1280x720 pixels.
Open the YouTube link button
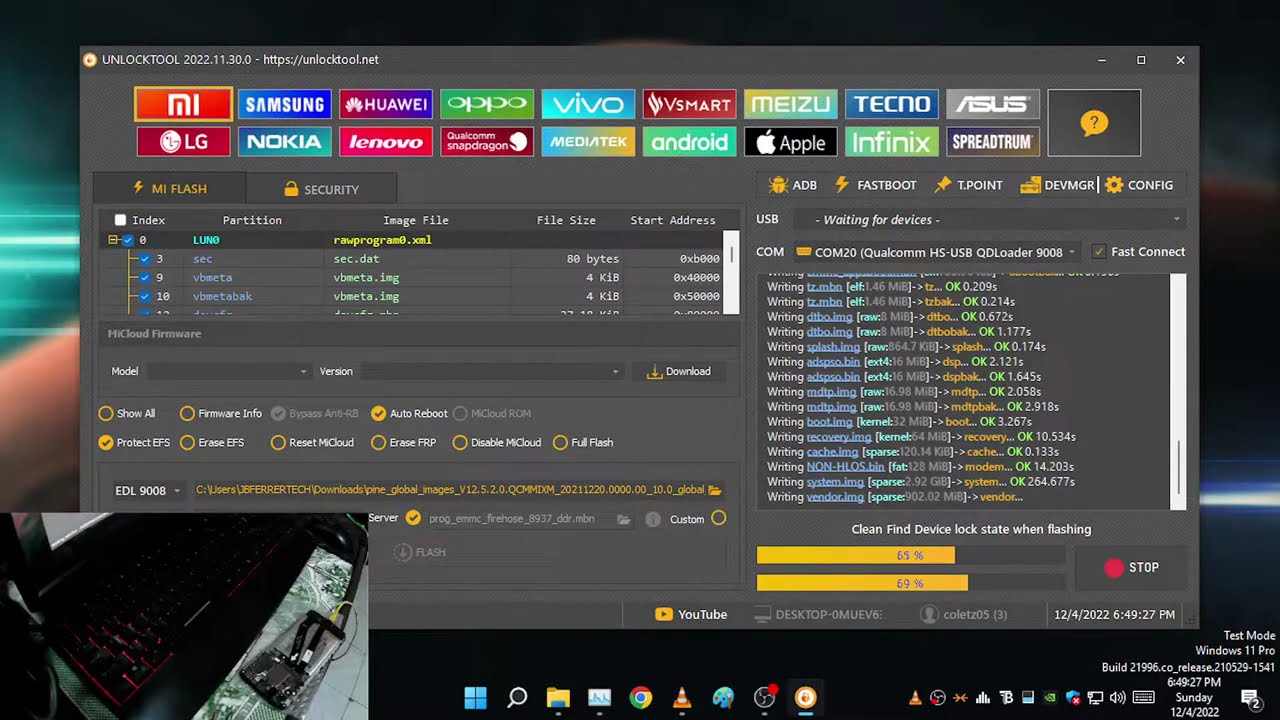click(x=691, y=614)
